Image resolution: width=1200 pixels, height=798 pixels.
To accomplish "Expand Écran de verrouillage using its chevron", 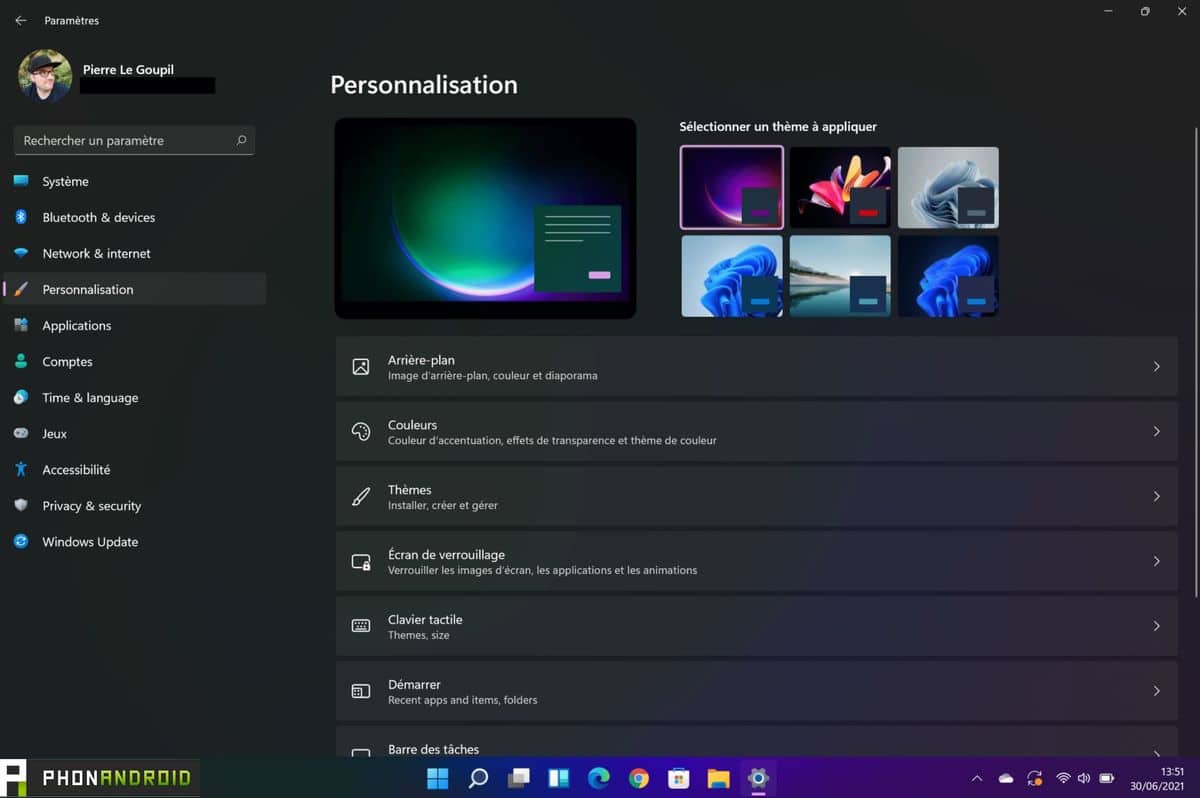I will (1156, 562).
